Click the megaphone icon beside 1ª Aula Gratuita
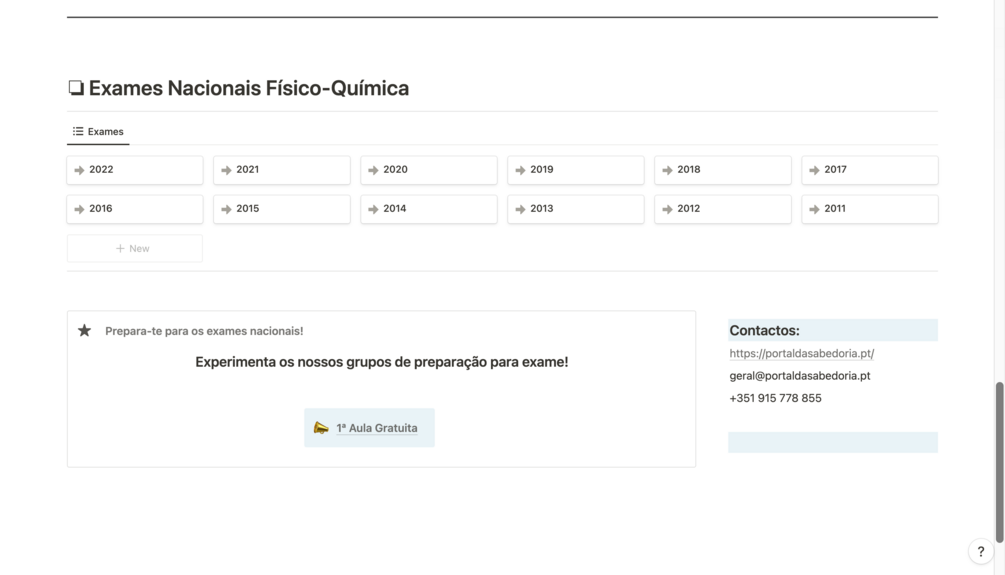 (x=321, y=428)
